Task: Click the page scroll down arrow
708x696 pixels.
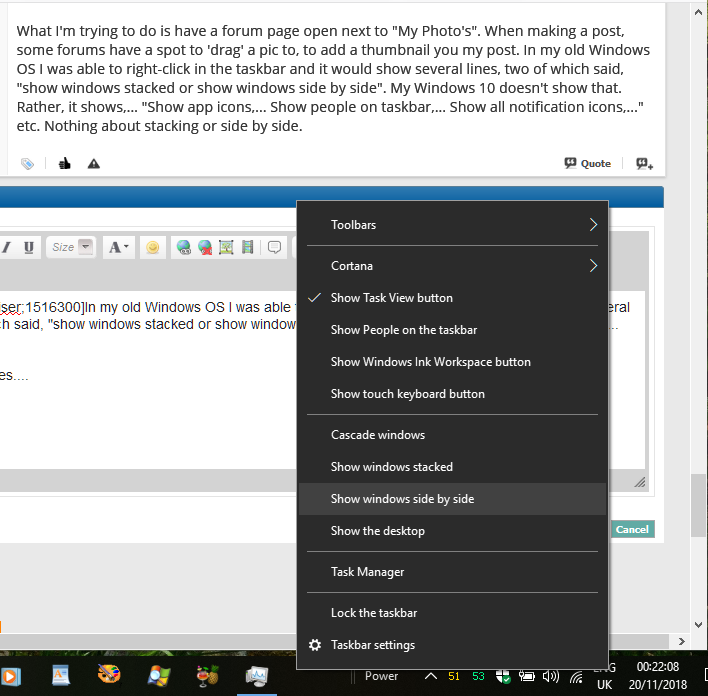Action: [698, 625]
